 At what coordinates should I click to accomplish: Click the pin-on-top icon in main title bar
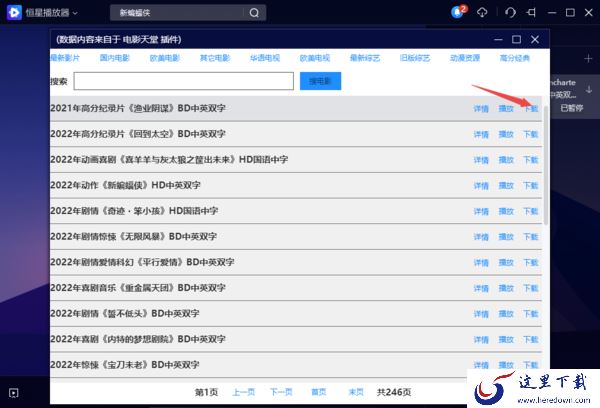531,13
